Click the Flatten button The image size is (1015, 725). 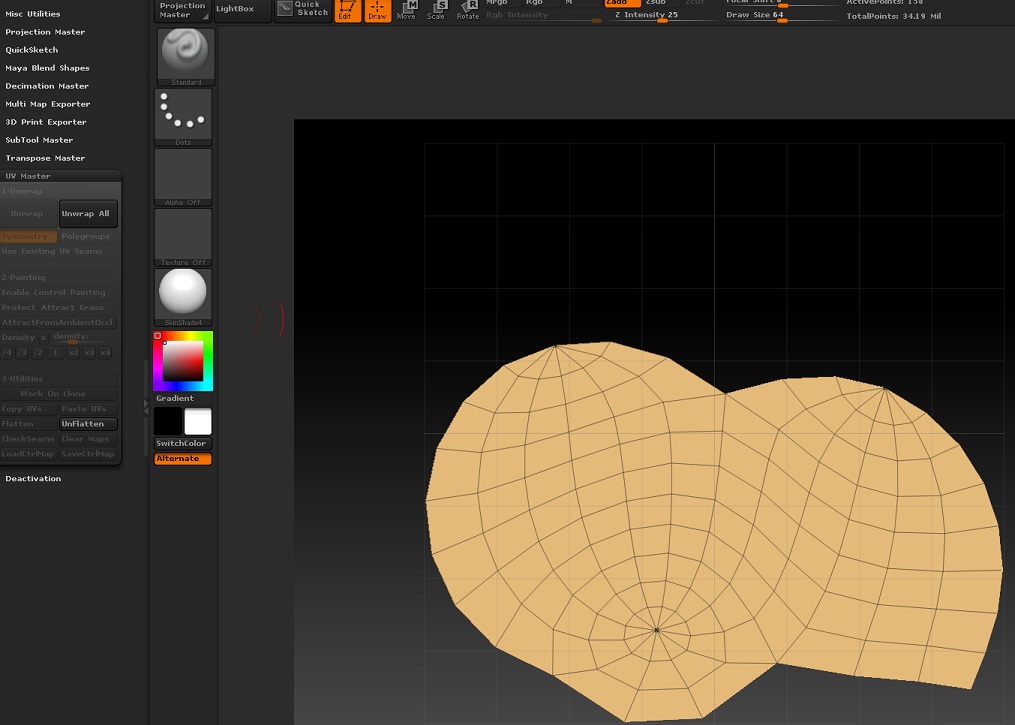pos(28,424)
